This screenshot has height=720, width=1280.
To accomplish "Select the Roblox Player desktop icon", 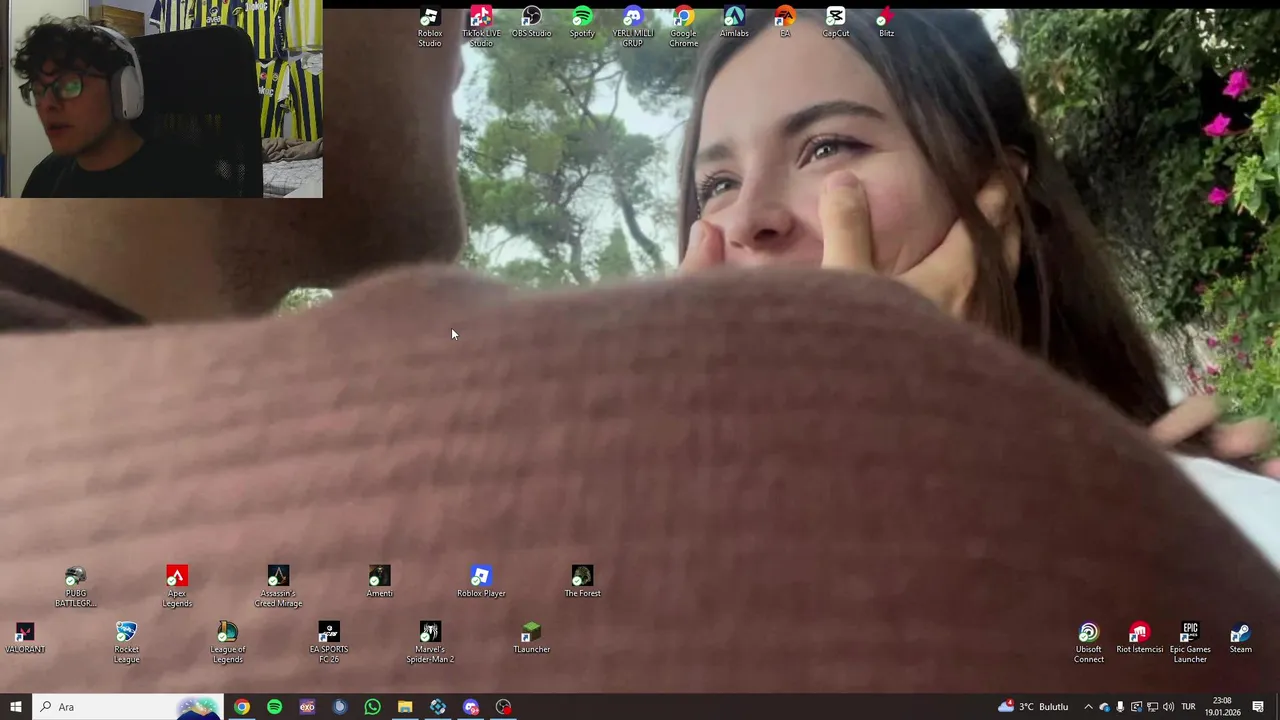I will coord(481,583).
